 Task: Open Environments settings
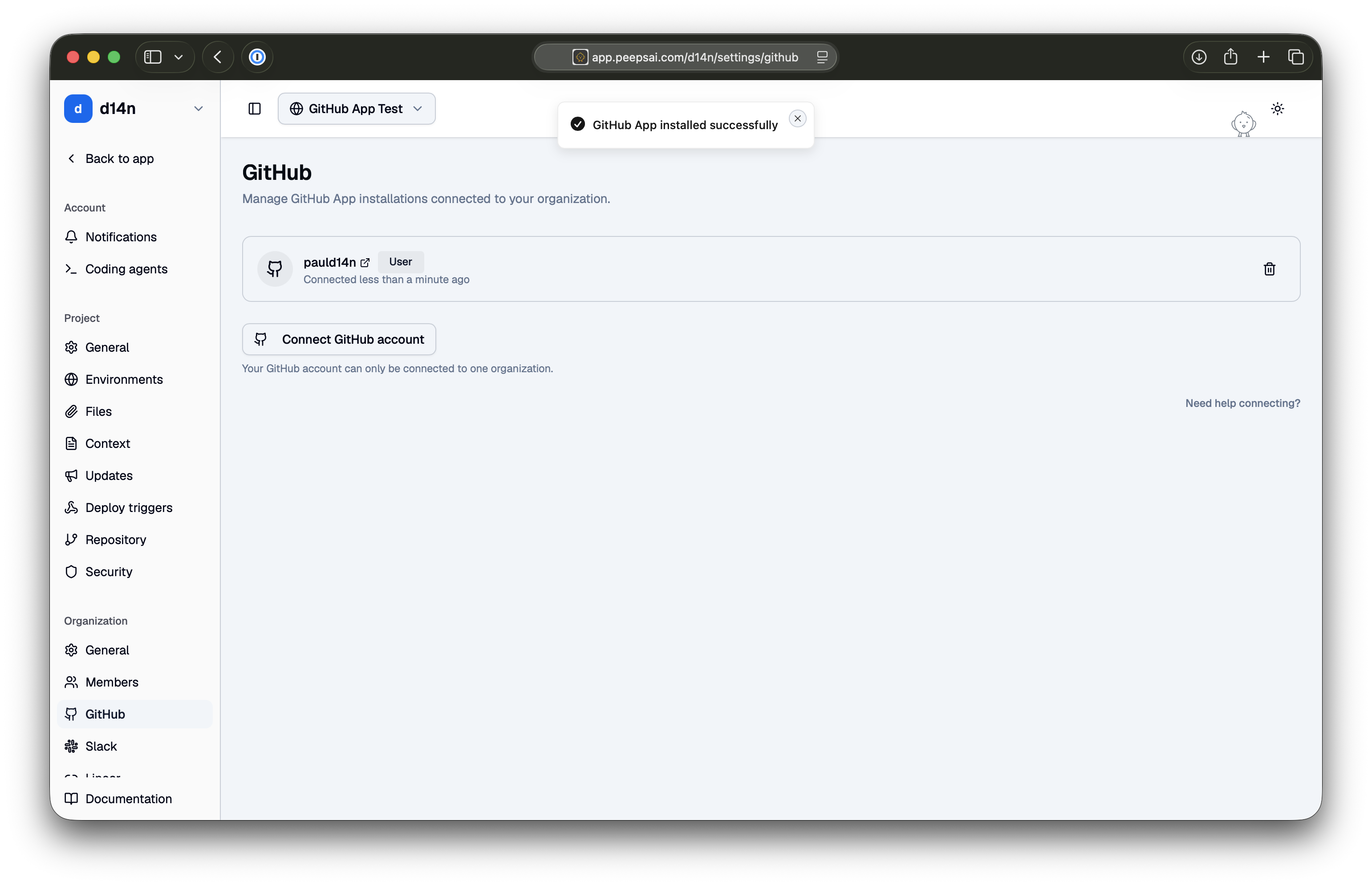(x=135, y=380)
